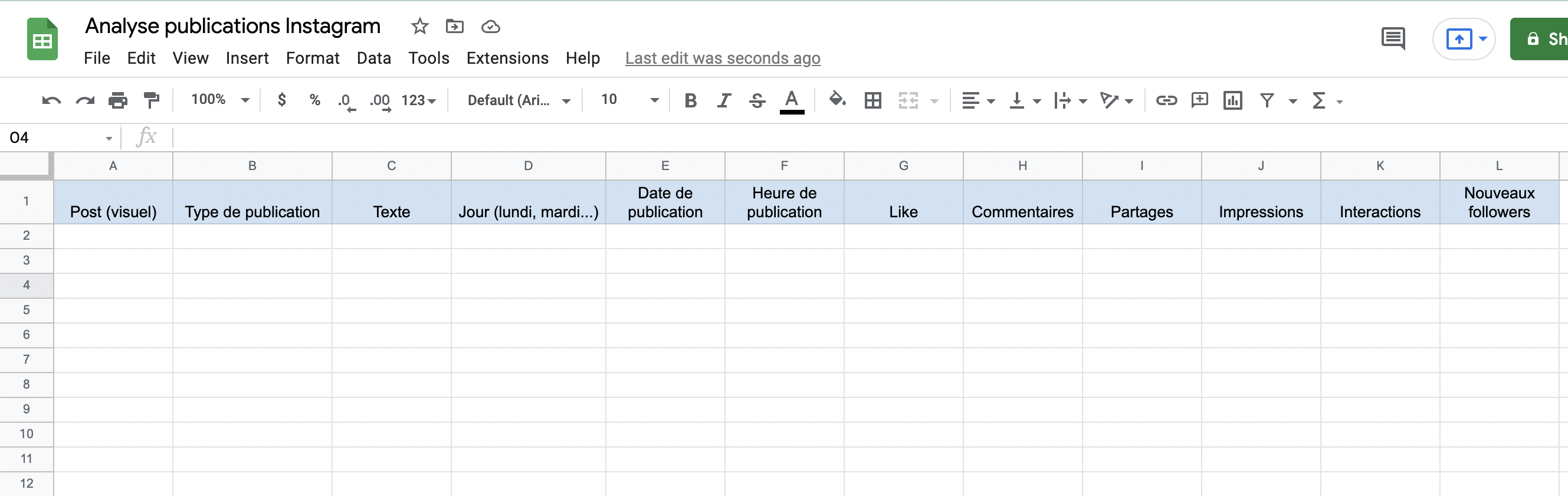Insert a comment from toolbar
The width and height of the screenshot is (1568, 496).
click(1199, 100)
